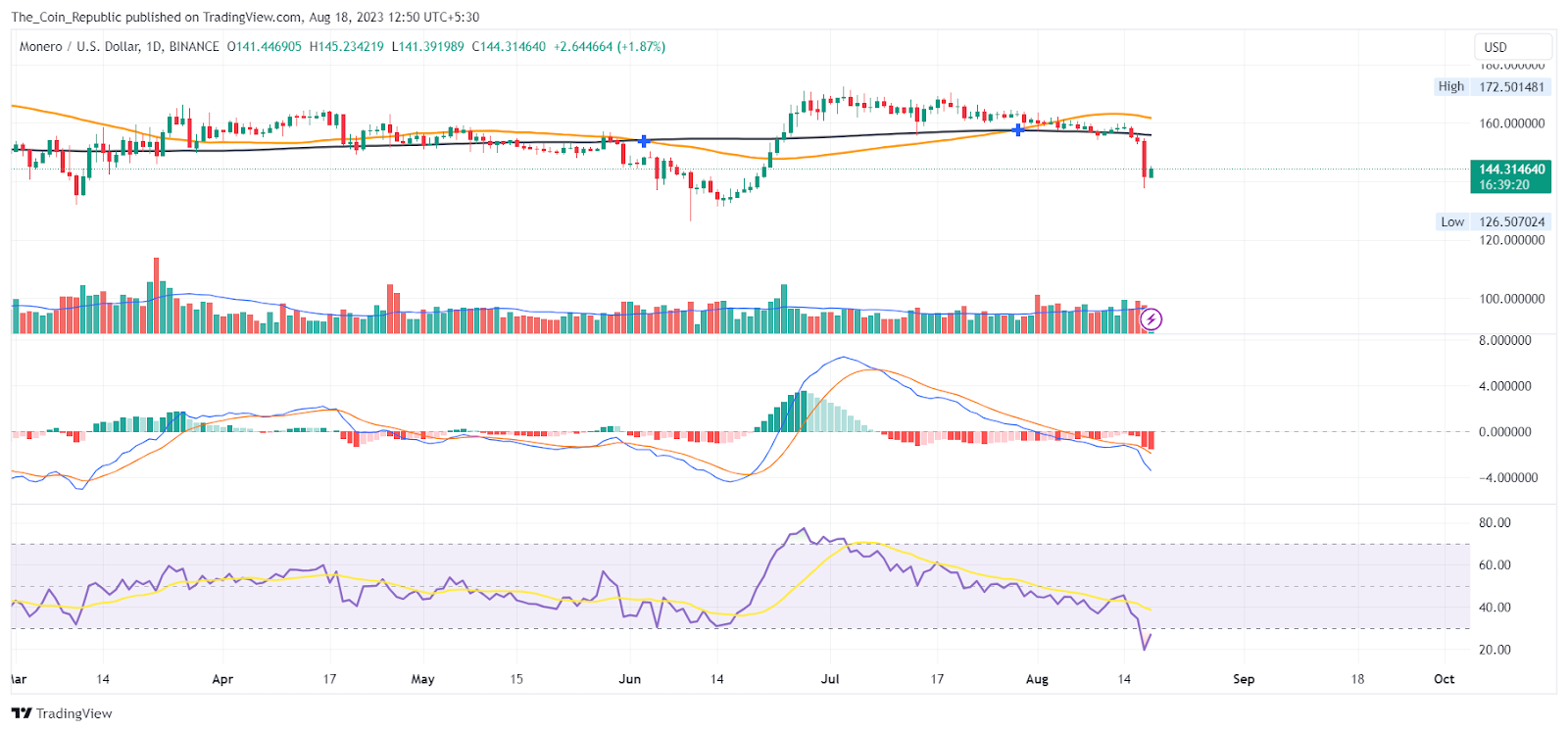Viewport: 1568px width, 732px height.
Task: Click the Oct date label on time axis
Action: [1444, 679]
